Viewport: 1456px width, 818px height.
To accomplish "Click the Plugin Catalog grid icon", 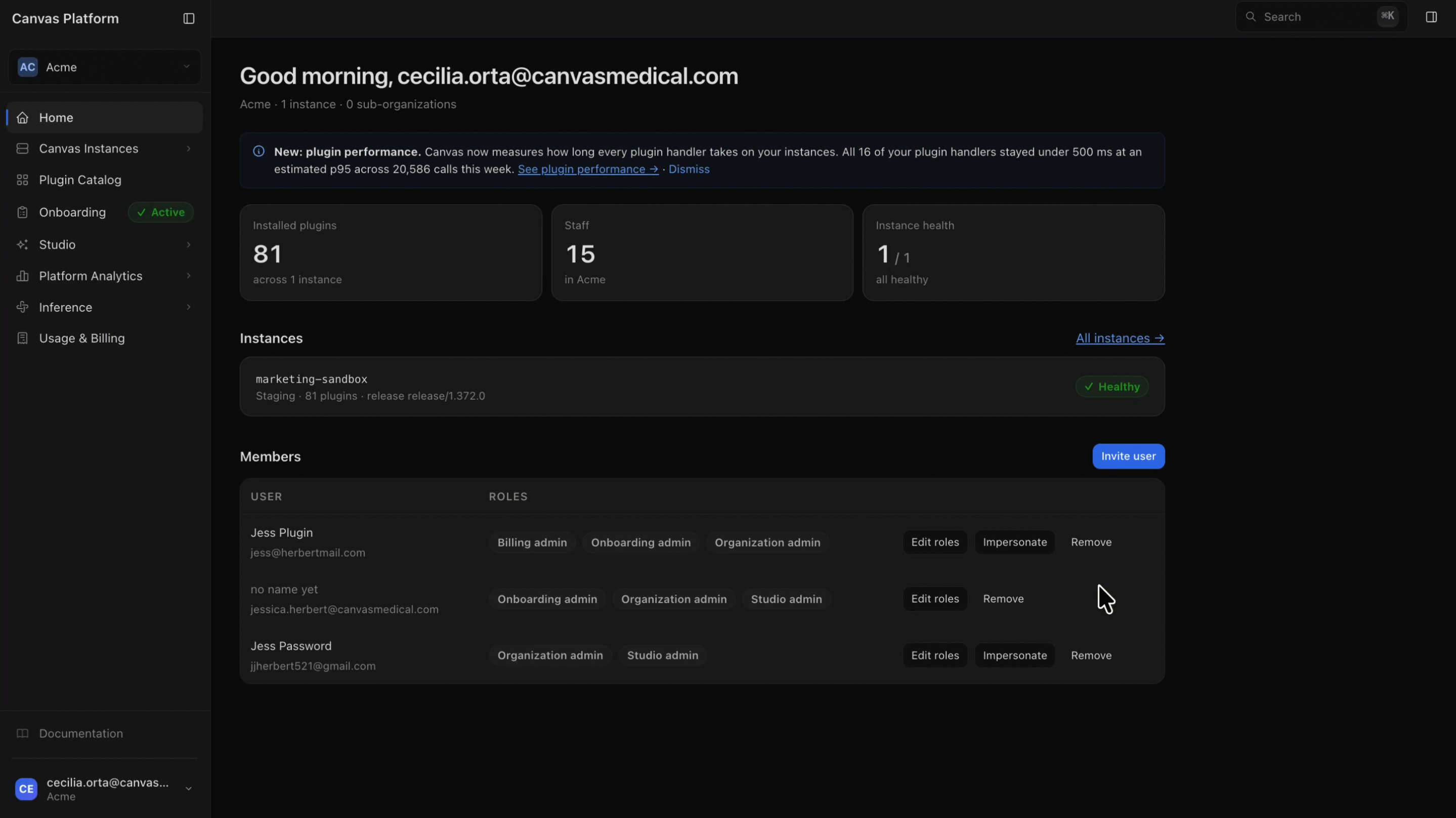I will [x=23, y=180].
